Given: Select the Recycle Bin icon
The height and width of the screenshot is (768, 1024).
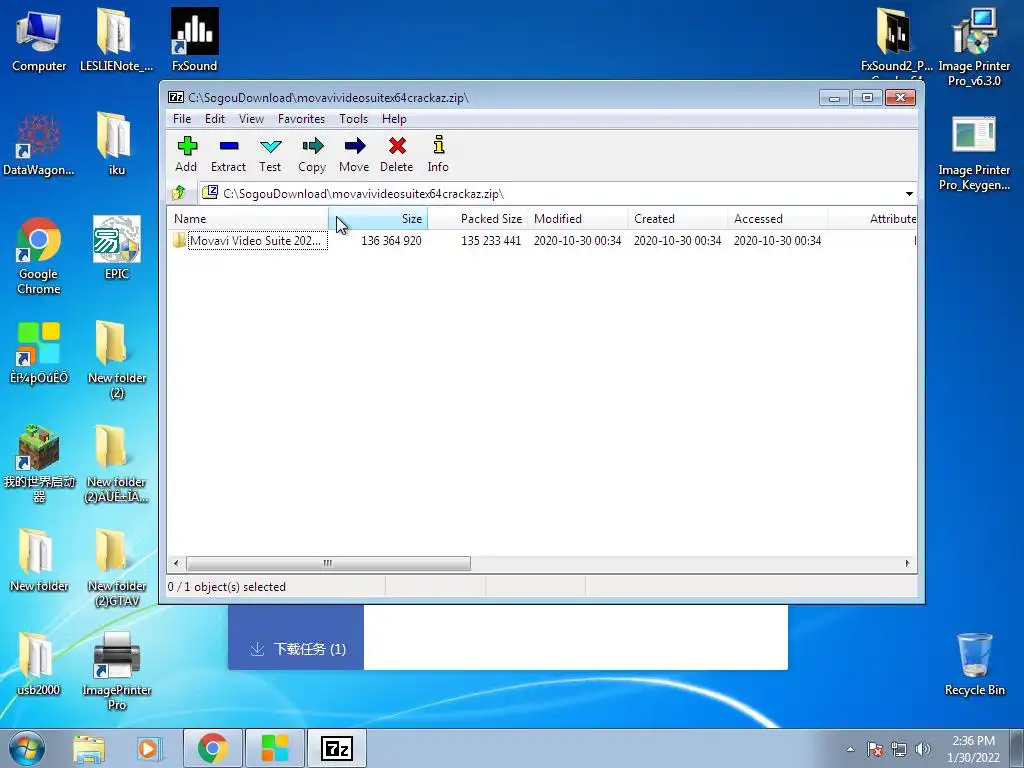Looking at the screenshot, I should pos(974,664).
